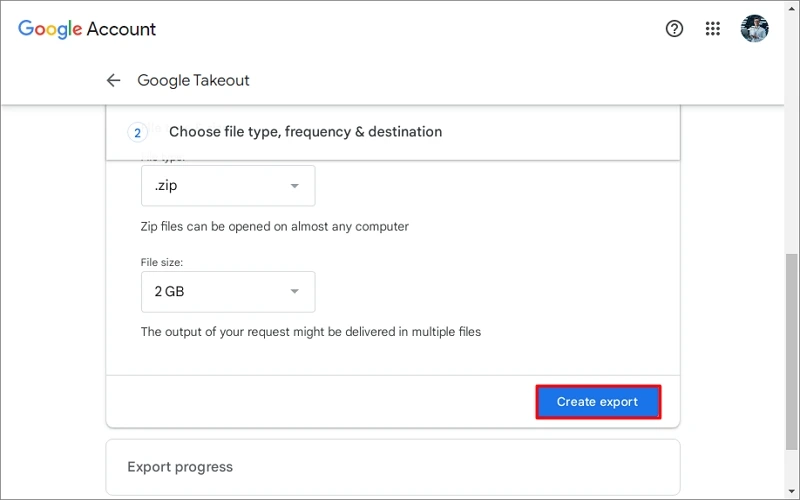Open the 2 GB file size dropdown
800x500 pixels.
click(228, 292)
